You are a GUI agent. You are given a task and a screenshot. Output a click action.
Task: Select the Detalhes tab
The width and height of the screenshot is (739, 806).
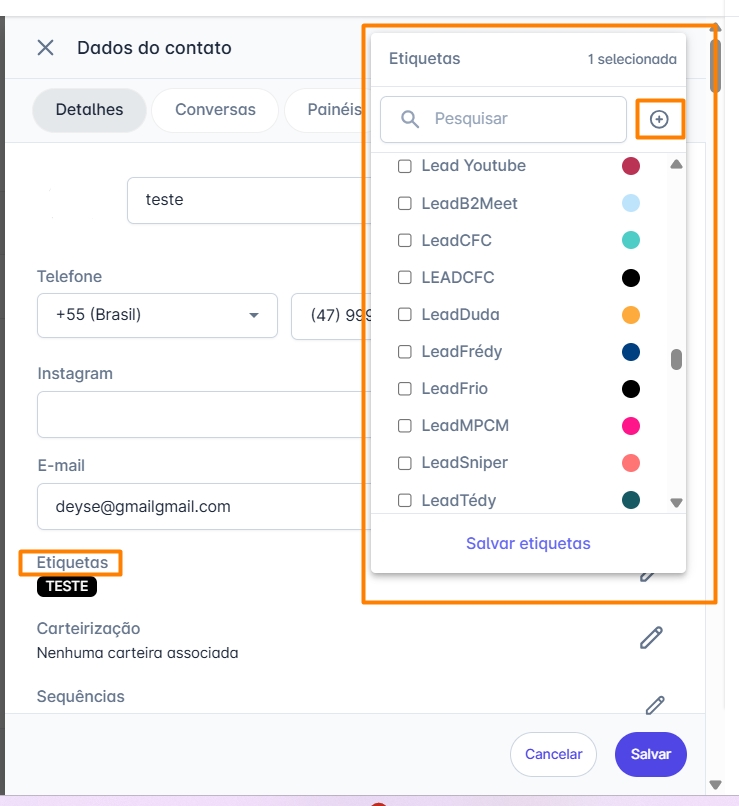pyautogui.click(x=89, y=110)
